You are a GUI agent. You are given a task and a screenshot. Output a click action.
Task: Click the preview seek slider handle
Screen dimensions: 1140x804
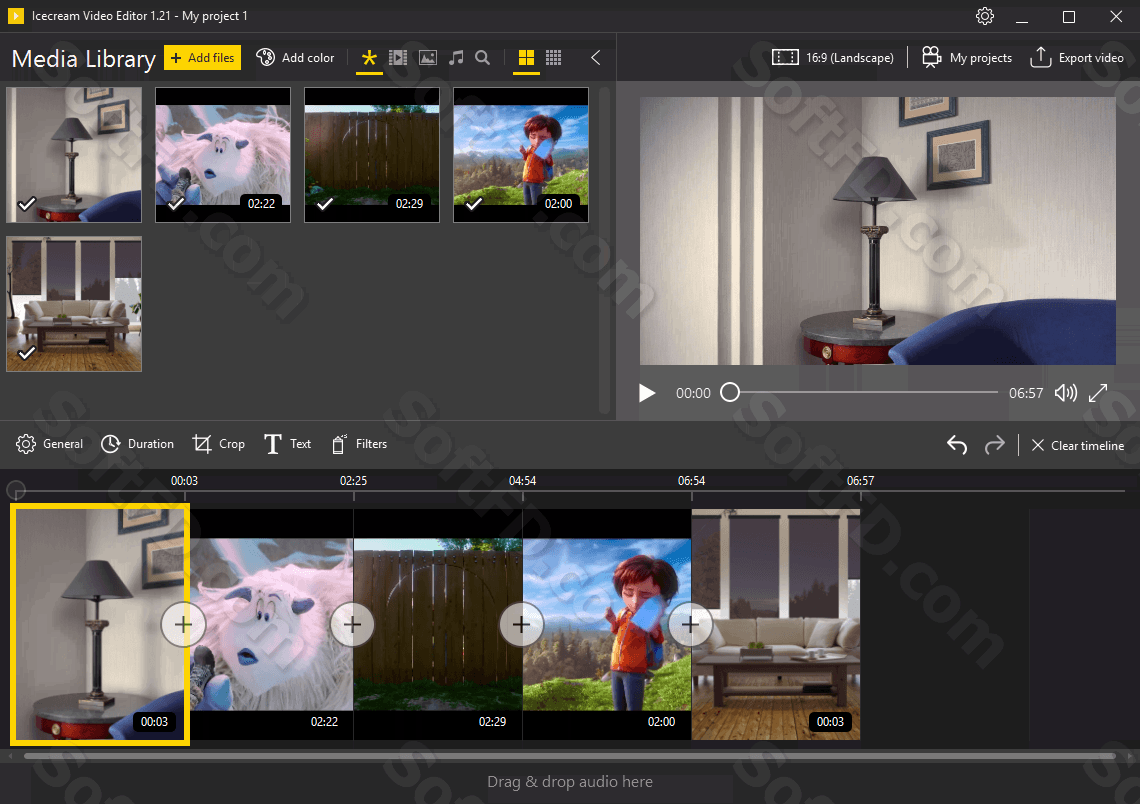tap(730, 393)
